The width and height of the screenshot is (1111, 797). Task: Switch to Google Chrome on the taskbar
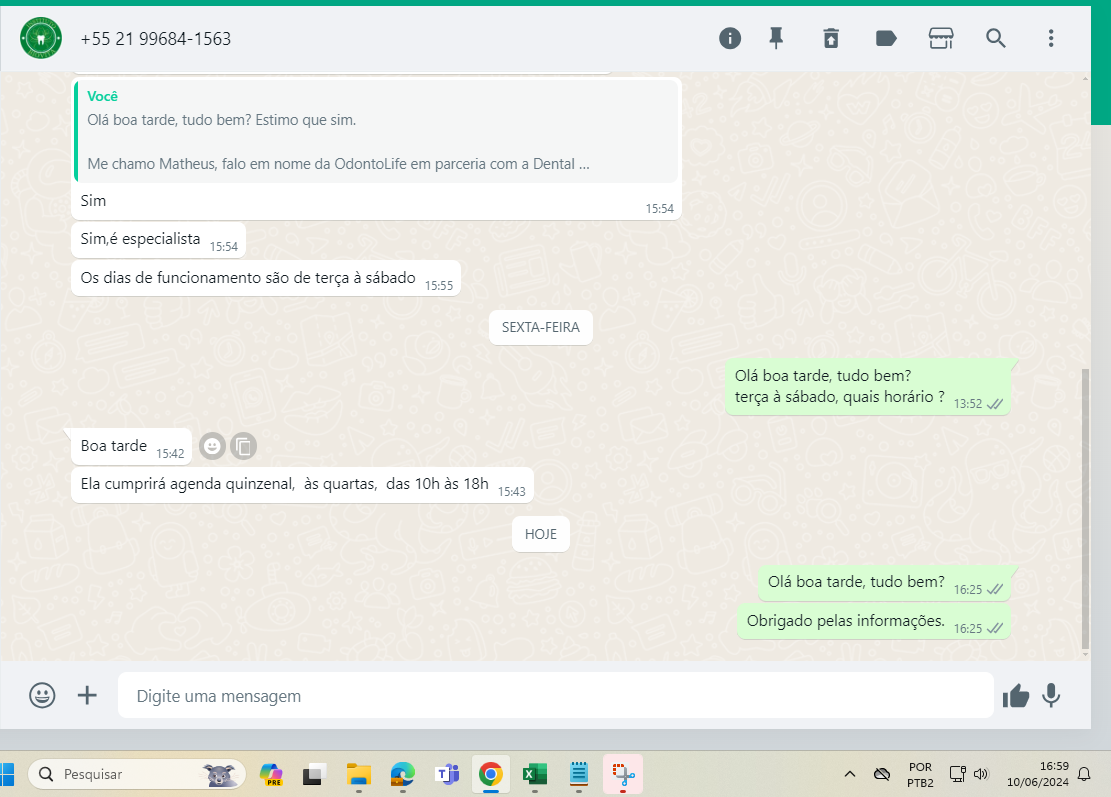(490, 774)
